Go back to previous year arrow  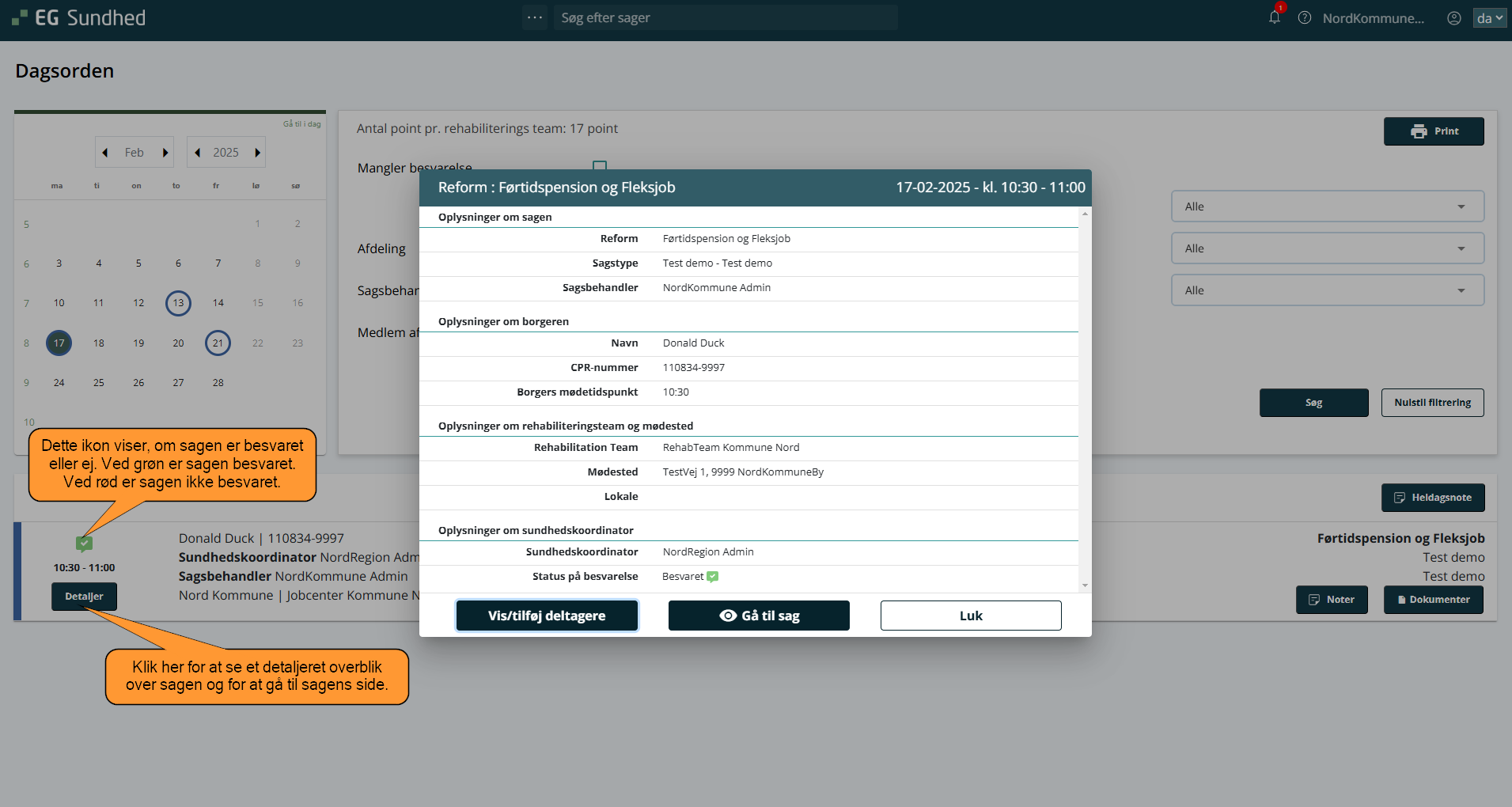click(x=197, y=153)
